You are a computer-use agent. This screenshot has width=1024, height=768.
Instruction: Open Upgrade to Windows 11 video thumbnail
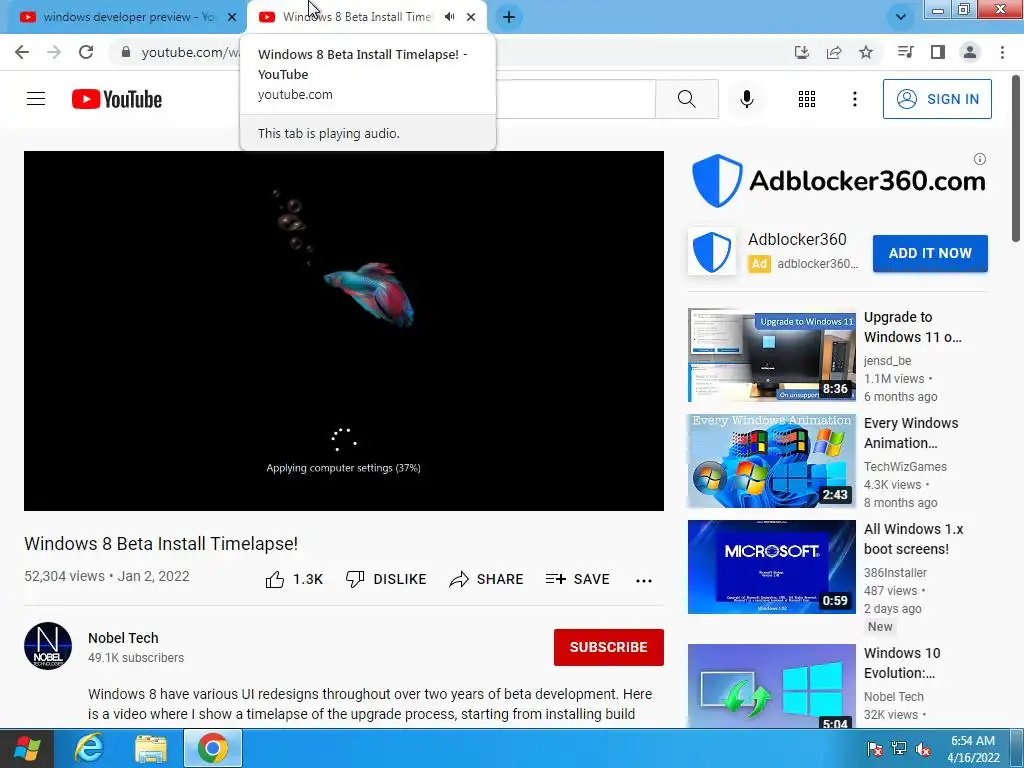pyautogui.click(x=772, y=355)
